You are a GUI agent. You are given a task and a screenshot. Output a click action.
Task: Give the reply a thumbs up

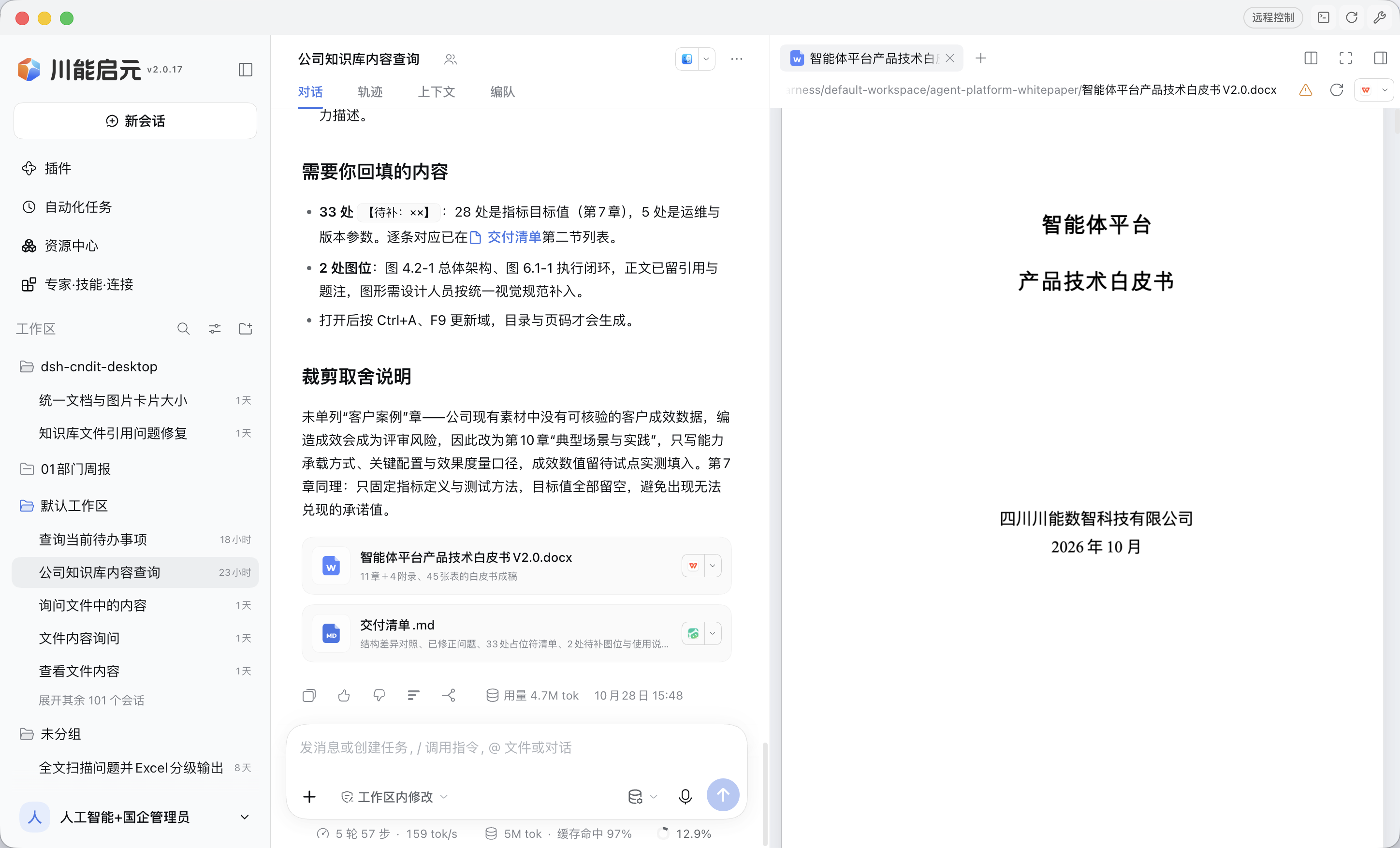tap(344, 696)
